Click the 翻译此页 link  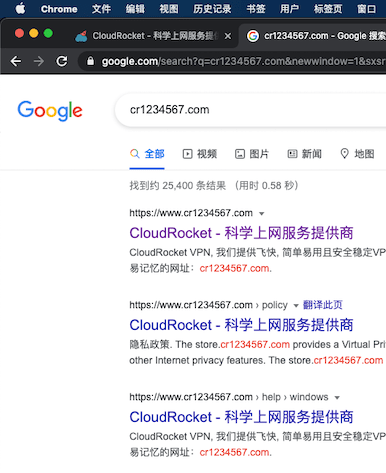click(x=323, y=305)
